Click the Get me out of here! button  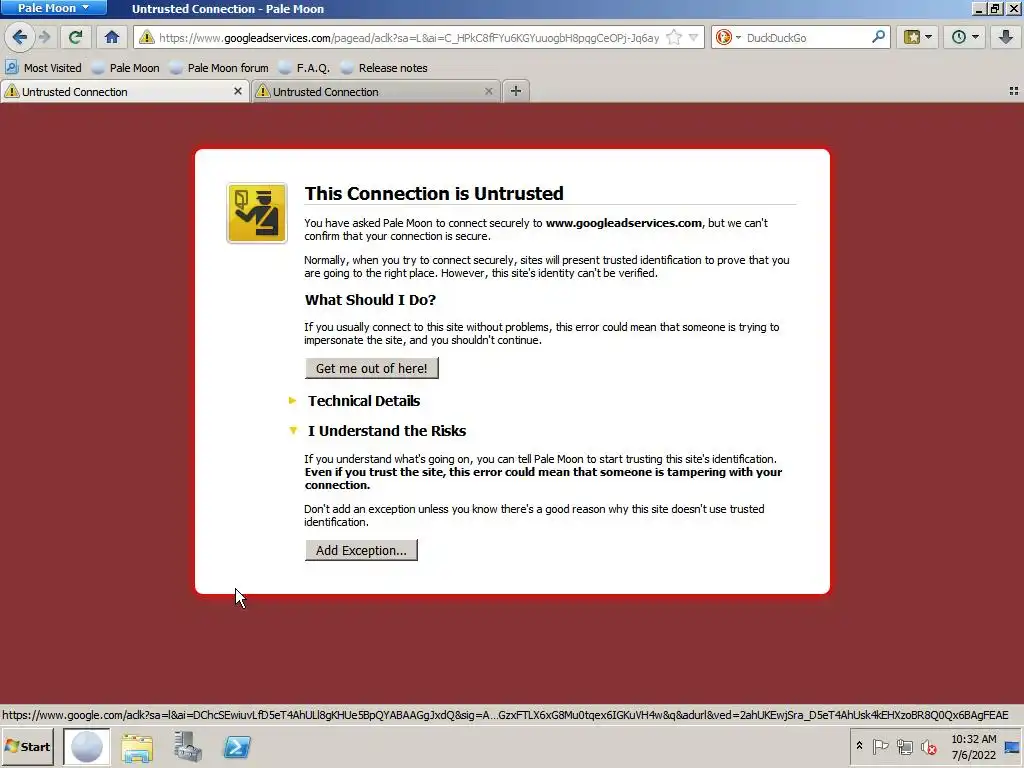point(372,368)
